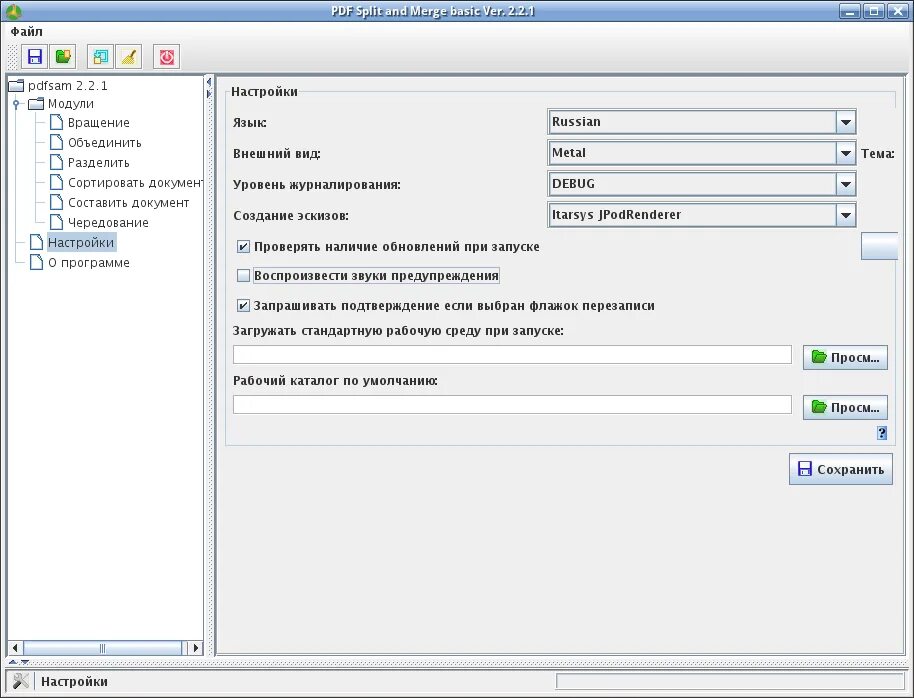The height and width of the screenshot is (698, 914).
Task: Click the Сохранить button
Action: [x=841, y=469]
